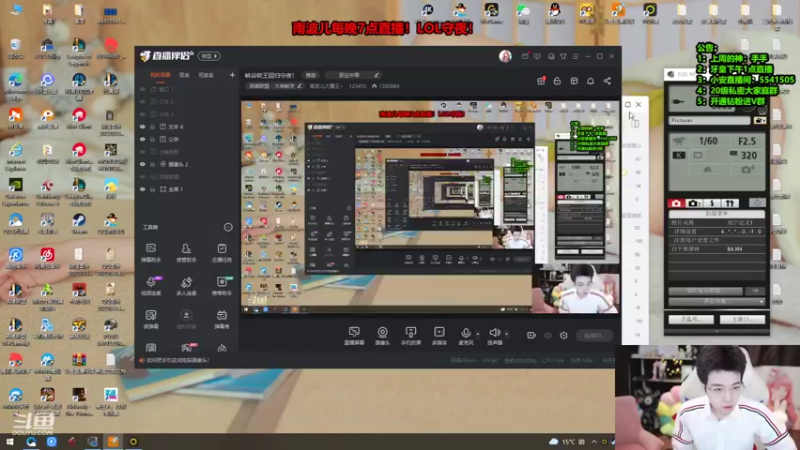Click the 麦克风 microphone icon
The image size is (800, 450).
(465, 334)
